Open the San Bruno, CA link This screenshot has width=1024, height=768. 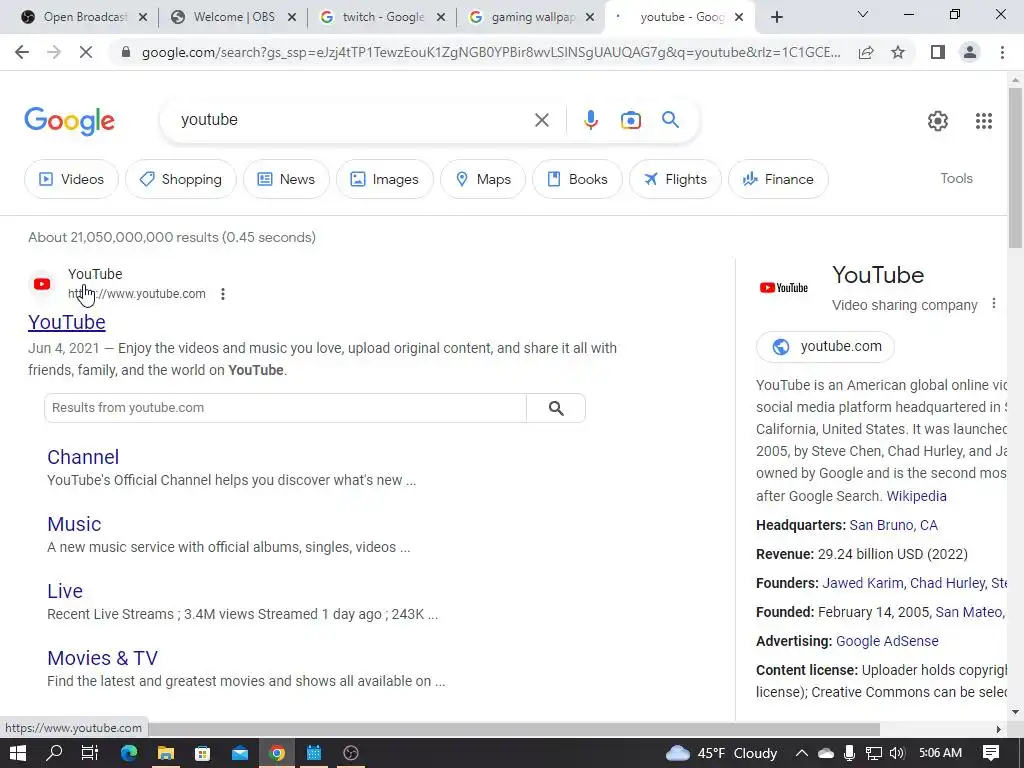893,525
